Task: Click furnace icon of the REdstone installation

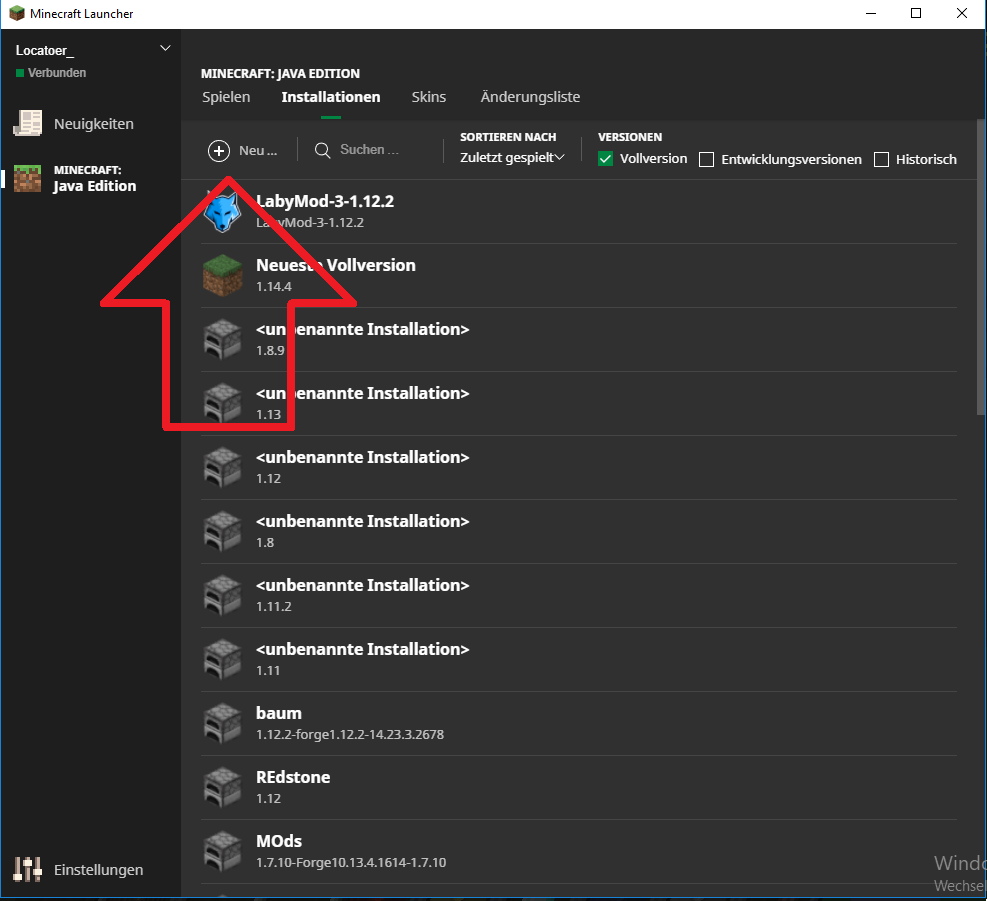Action: [222, 787]
